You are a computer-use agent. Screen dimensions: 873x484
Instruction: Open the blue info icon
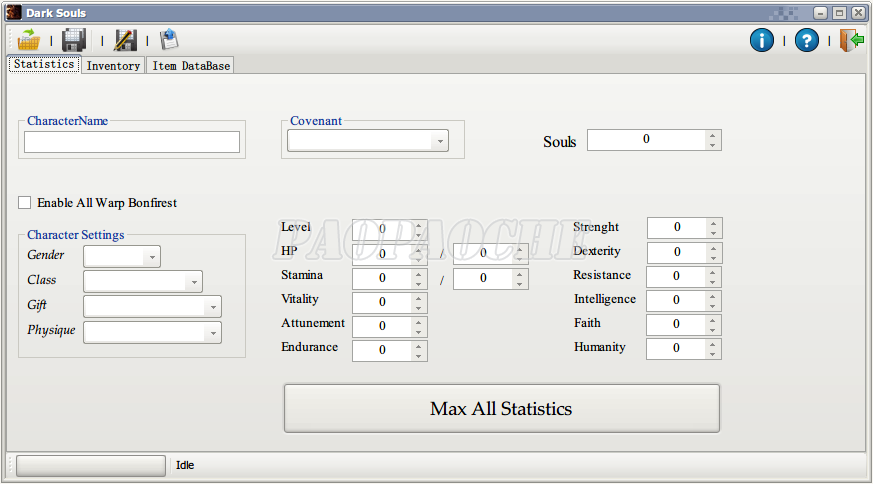(x=762, y=40)
